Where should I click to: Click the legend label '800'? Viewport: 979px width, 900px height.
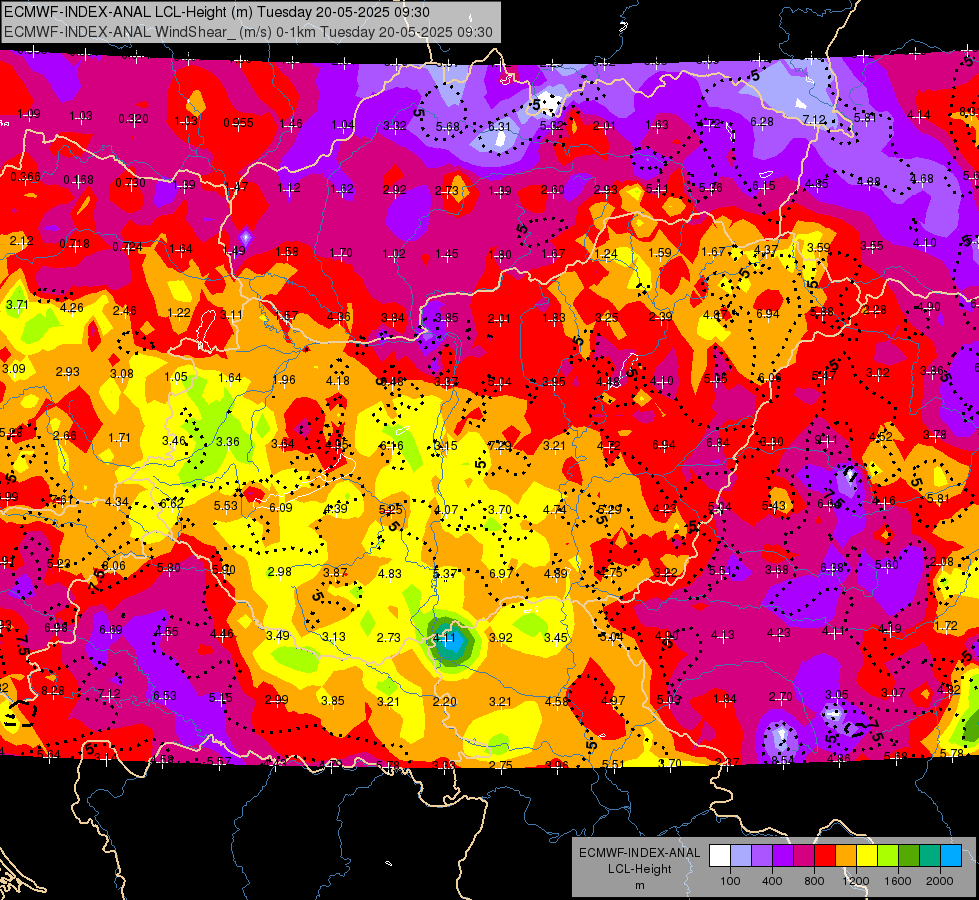(x=814, y=881)
